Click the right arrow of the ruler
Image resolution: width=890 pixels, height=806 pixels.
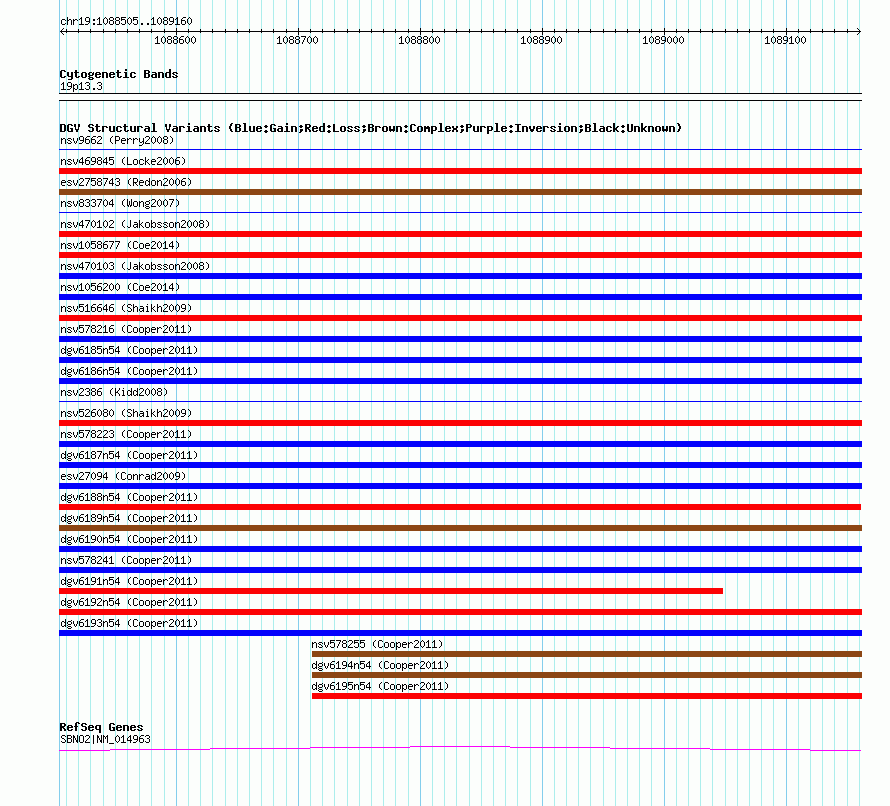pos(859,32)
